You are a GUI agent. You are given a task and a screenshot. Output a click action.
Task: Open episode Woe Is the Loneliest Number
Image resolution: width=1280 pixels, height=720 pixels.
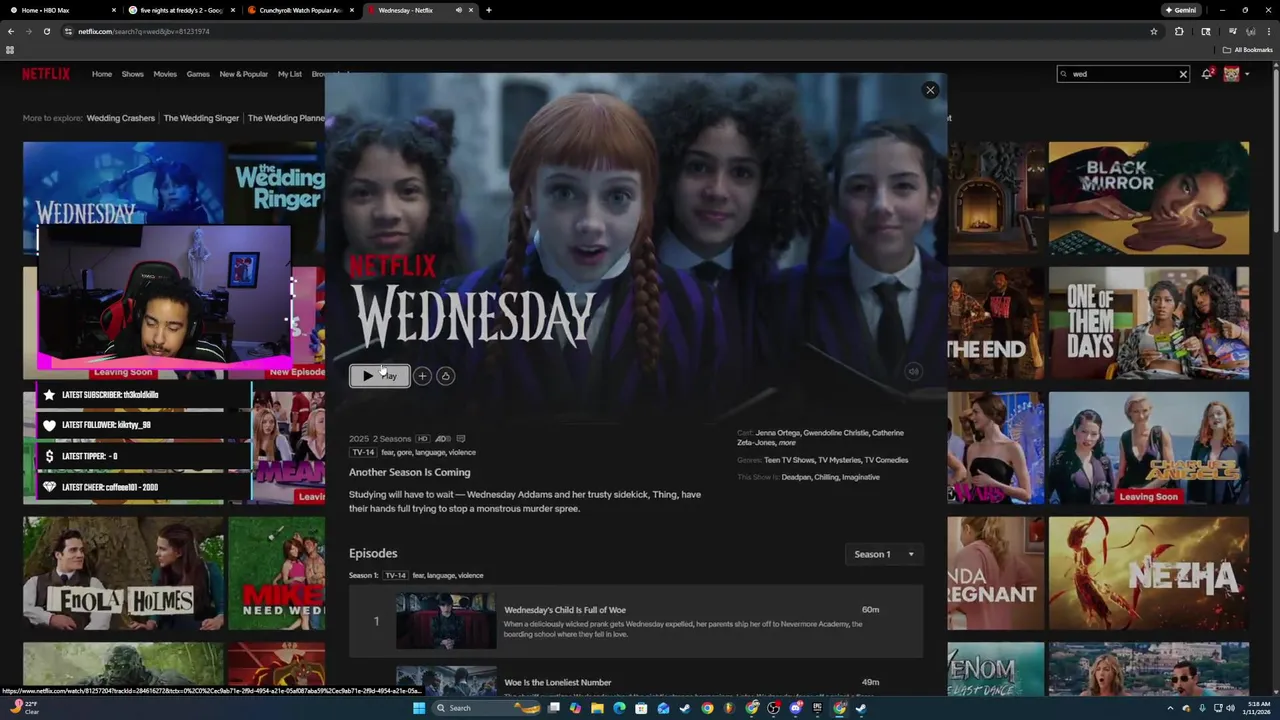(x=636, y=682)
